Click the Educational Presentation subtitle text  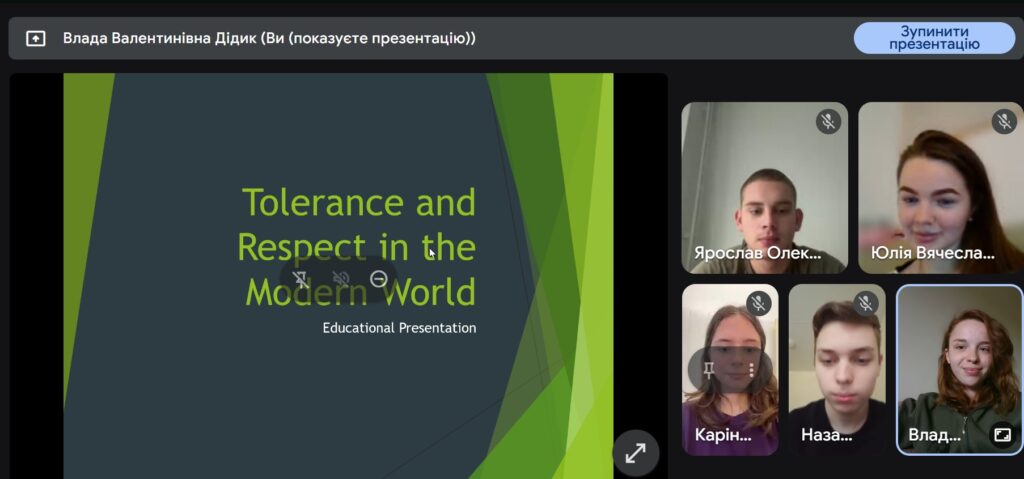click(399, 328)
